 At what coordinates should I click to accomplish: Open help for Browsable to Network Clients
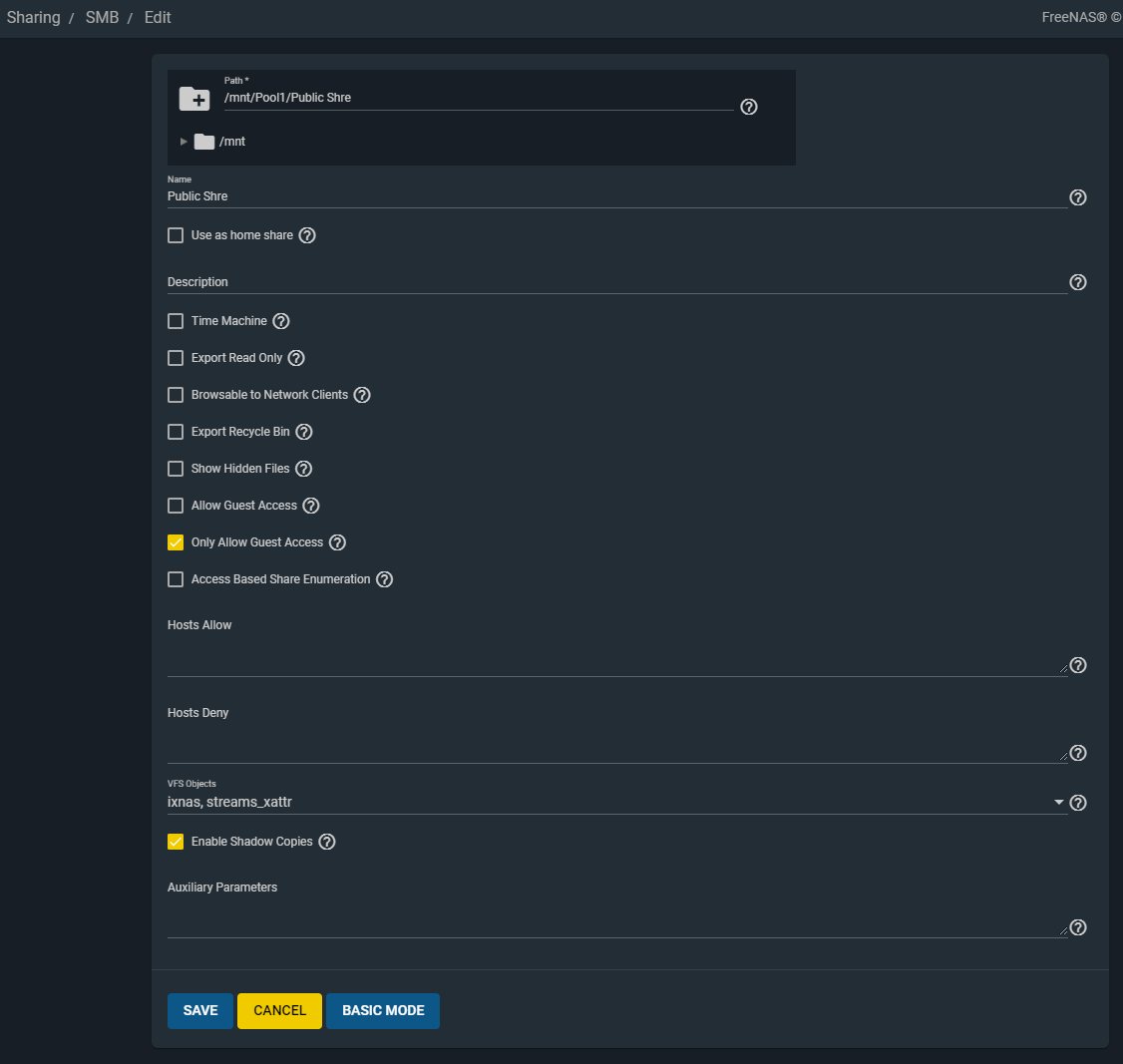[x=362, y=395]
